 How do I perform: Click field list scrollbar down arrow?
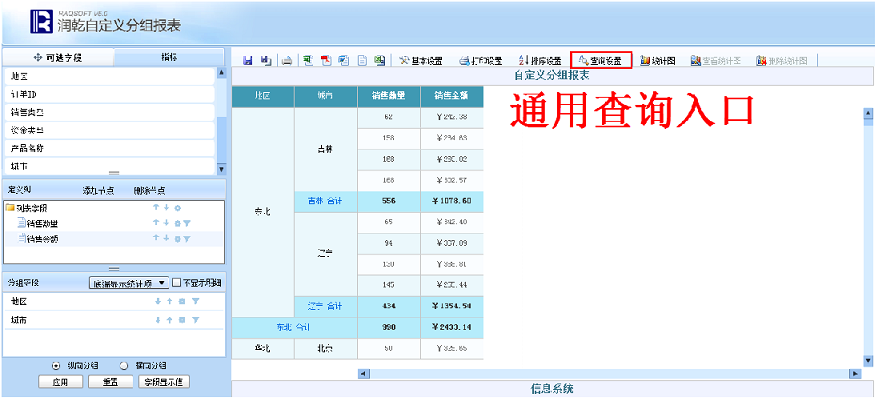point(221,169)
